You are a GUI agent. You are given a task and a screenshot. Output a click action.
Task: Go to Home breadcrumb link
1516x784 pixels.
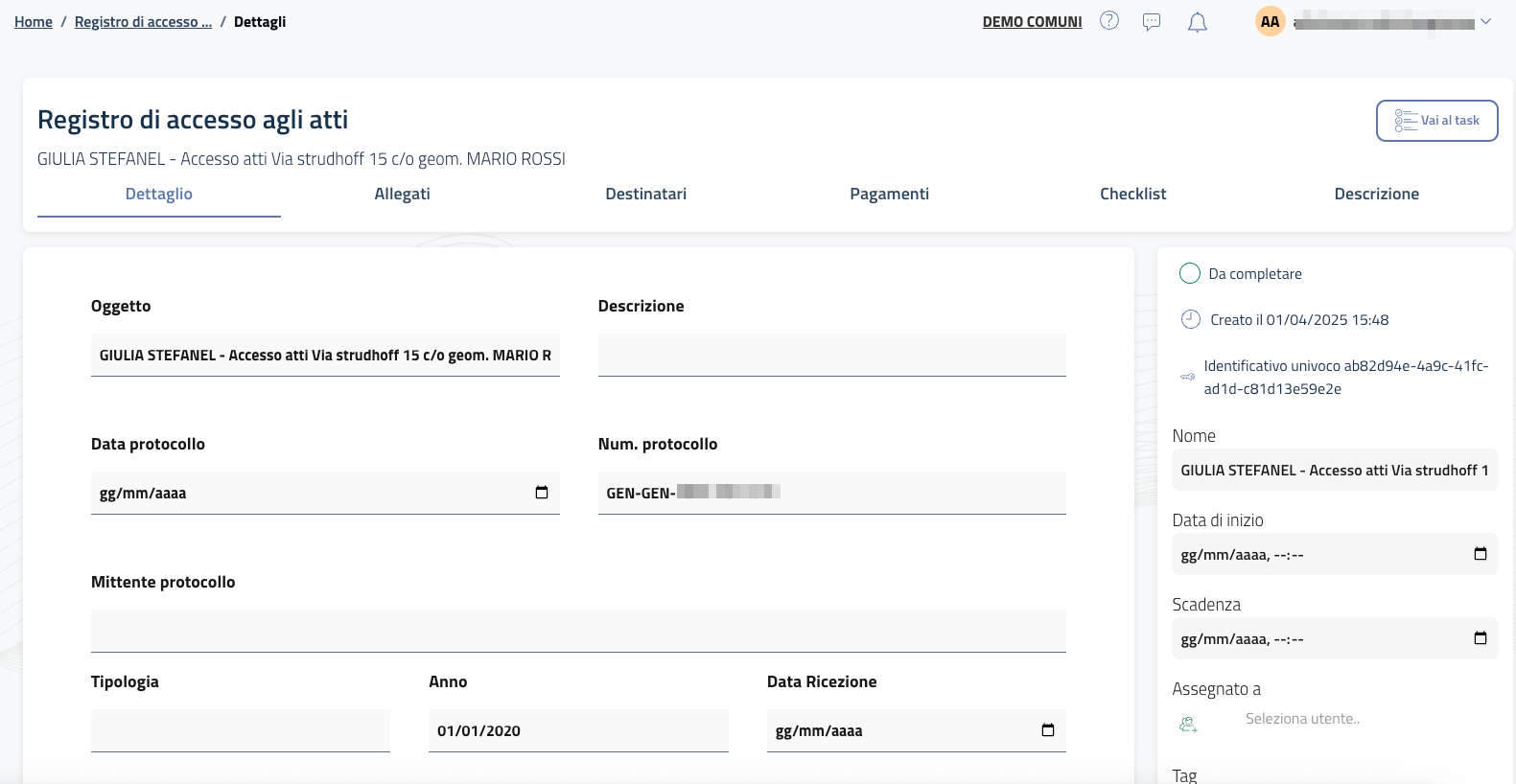[x=34, y=22]
